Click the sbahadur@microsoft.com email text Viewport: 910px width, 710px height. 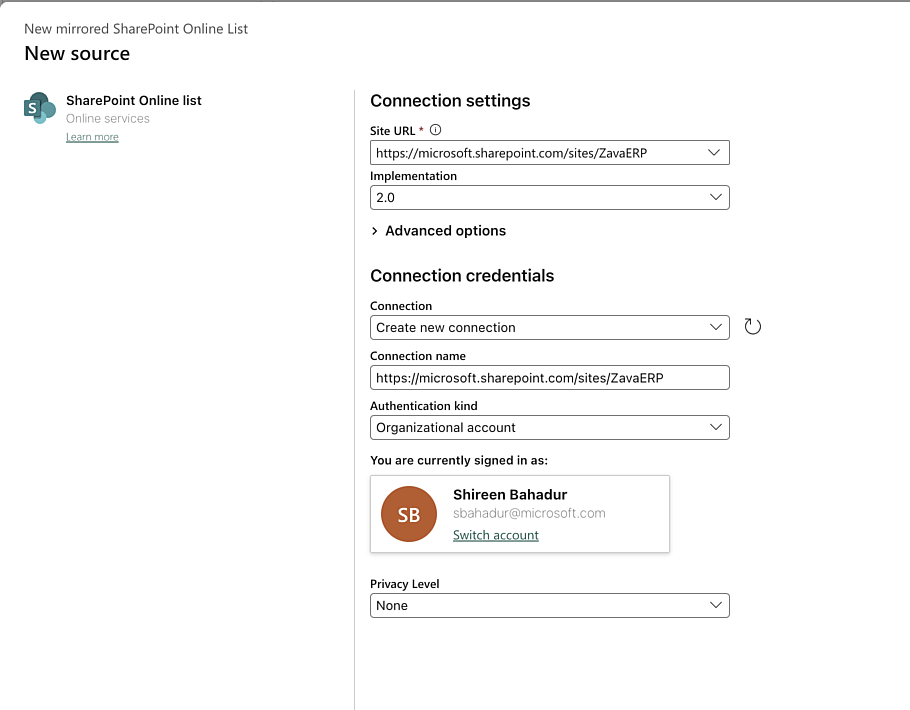click(x=529, y=513)
